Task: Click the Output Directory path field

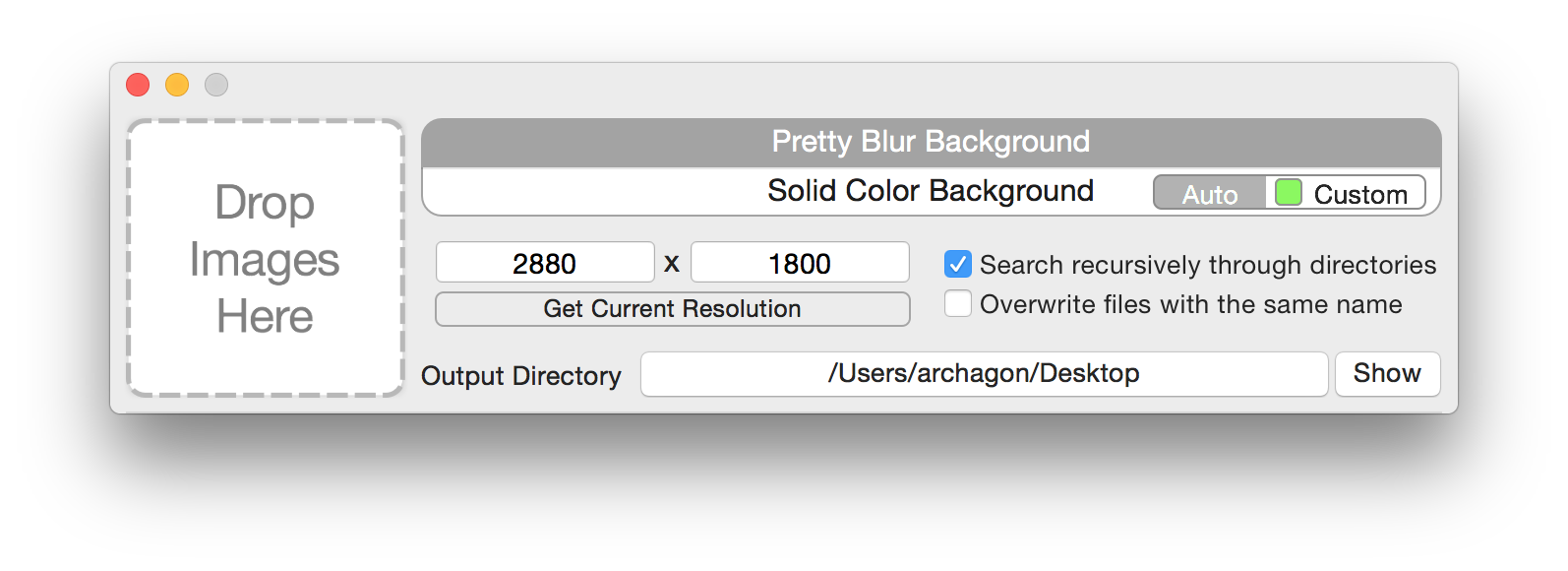Action: click(x=984, y=374)
